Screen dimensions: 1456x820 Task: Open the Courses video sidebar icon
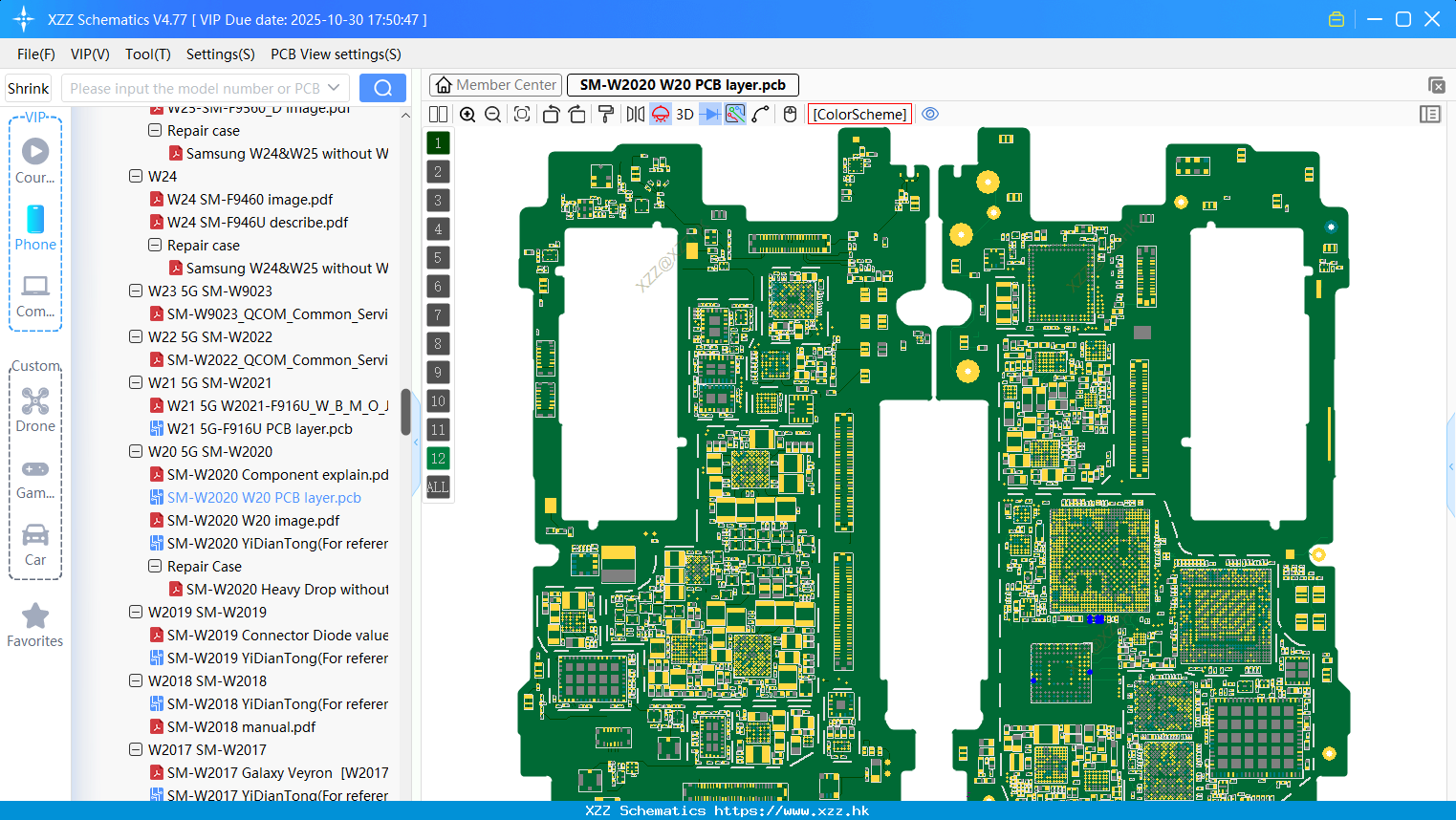[35, 160]
